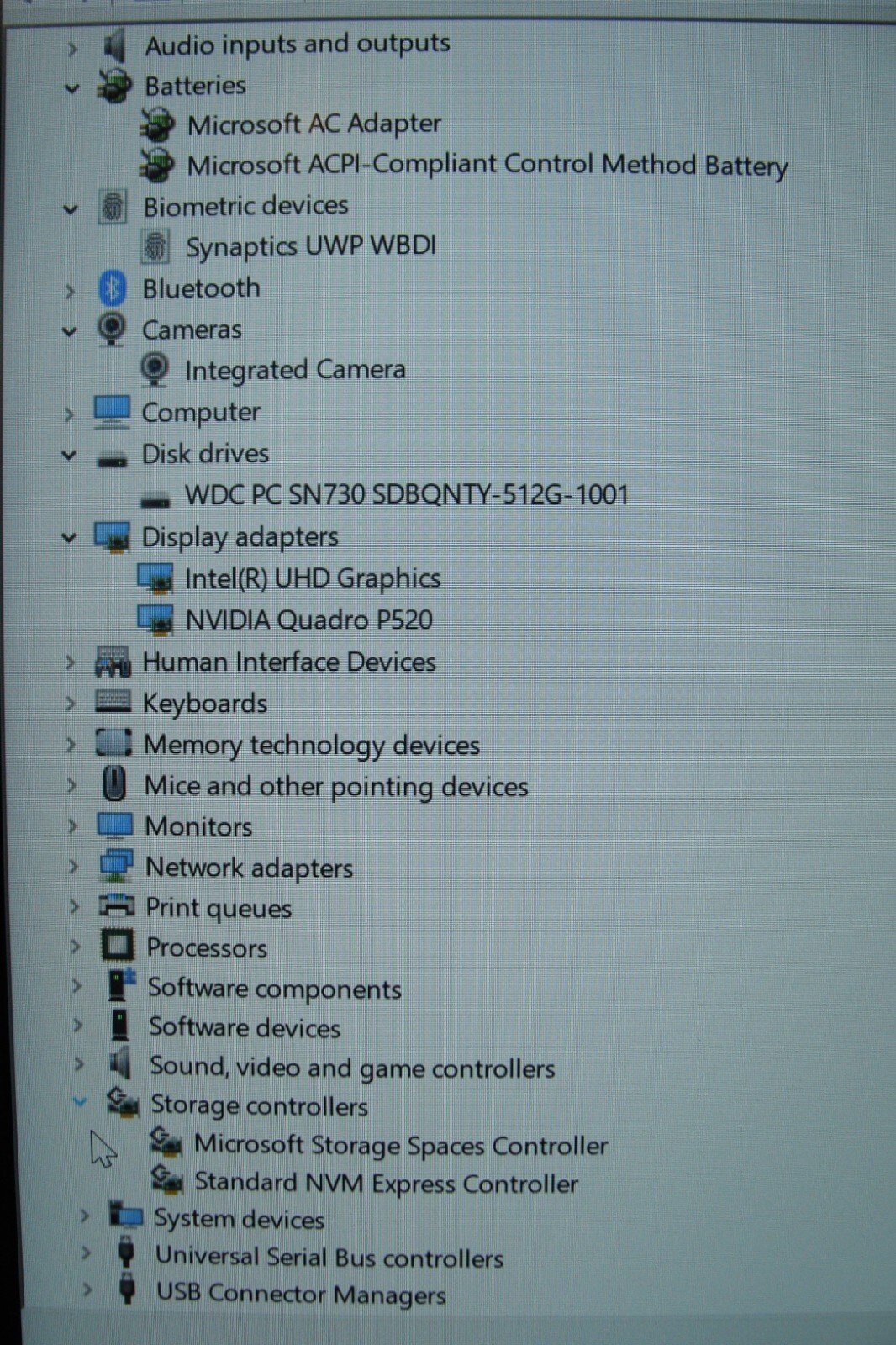Image resolution: width=896 pixels, height=1345 pixels.
Task: Collapse the Batteries category
Action: tap(71, 88)
